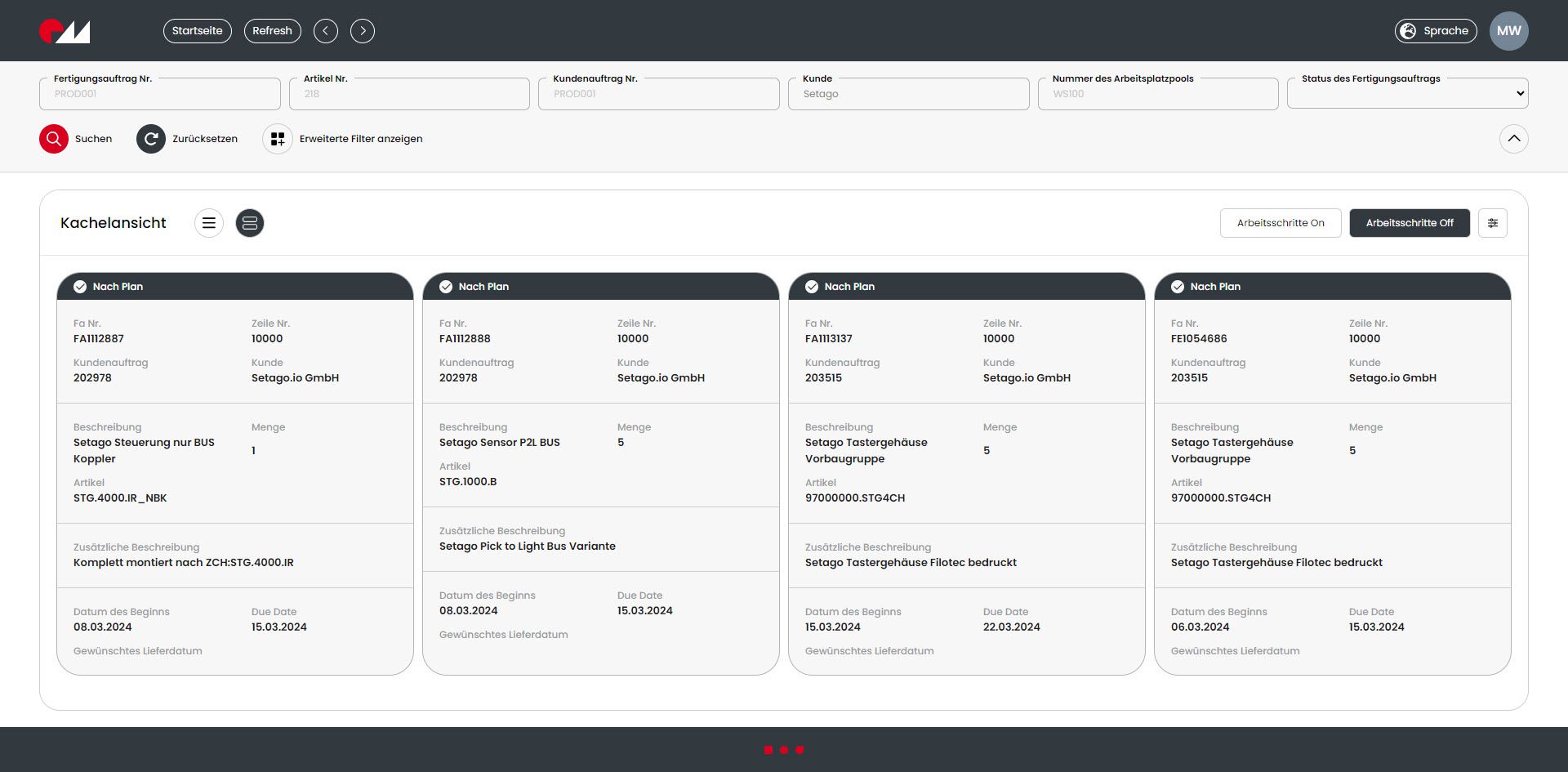Focus the Fertigungsauftrag Nr. field

160,94
